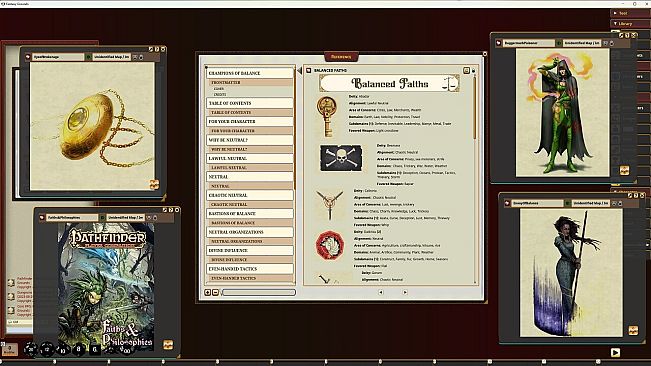
Task: Click the toolbar icon on the Pathfinder cover image
Action: 168,344
